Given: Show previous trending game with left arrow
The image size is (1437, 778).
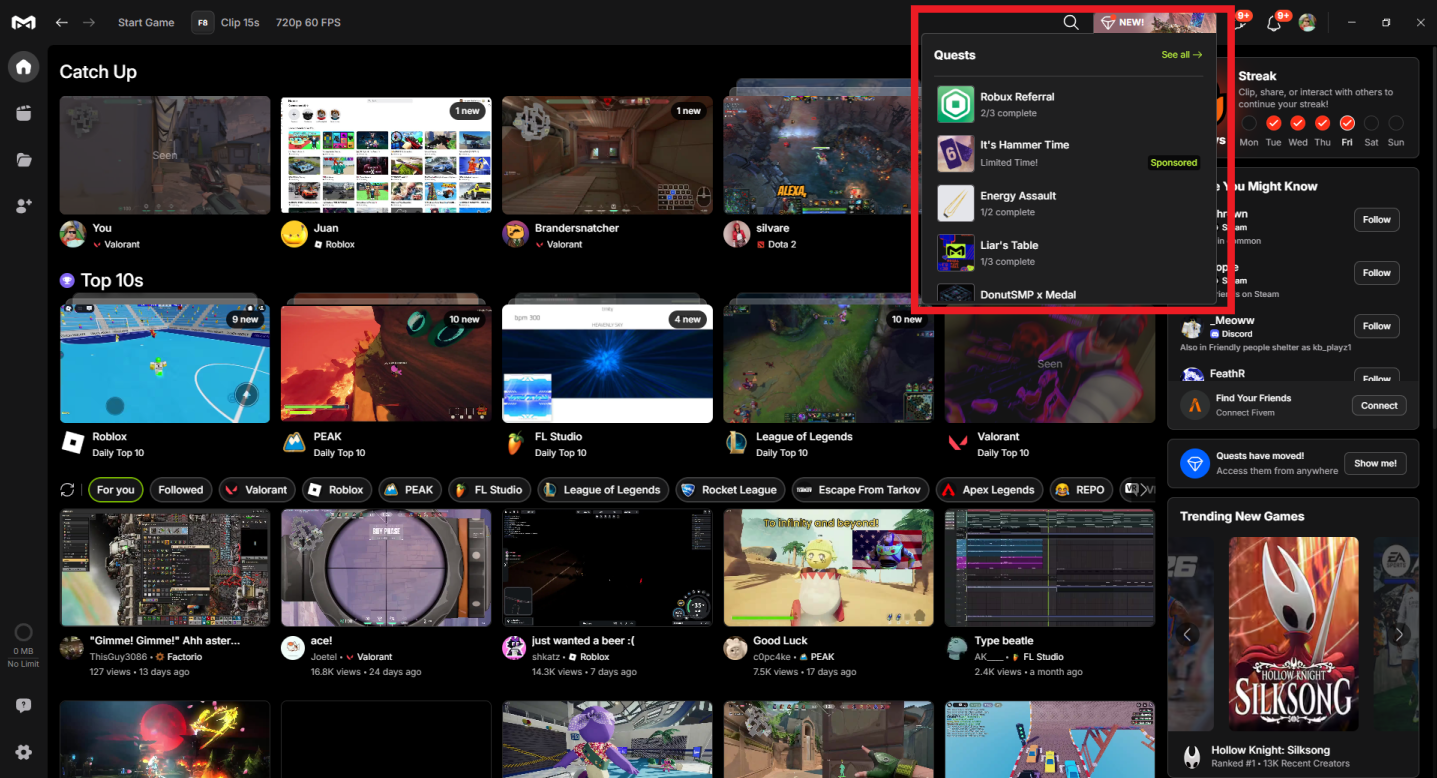Looking at the screenshot, I should click(x=1187, y=634).
